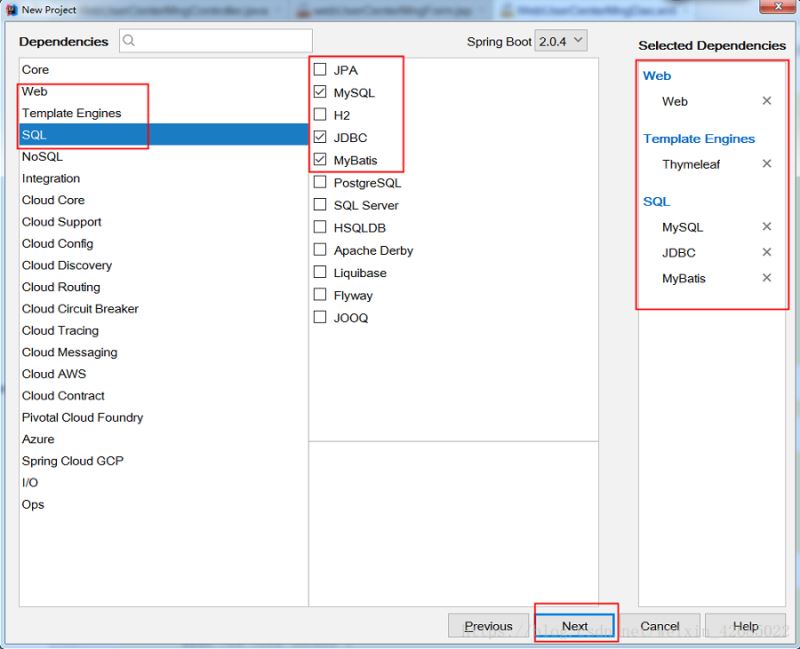This screenshot has width=800, height=649.
Task: Go back with the Previous button
Action: (488, 626)
